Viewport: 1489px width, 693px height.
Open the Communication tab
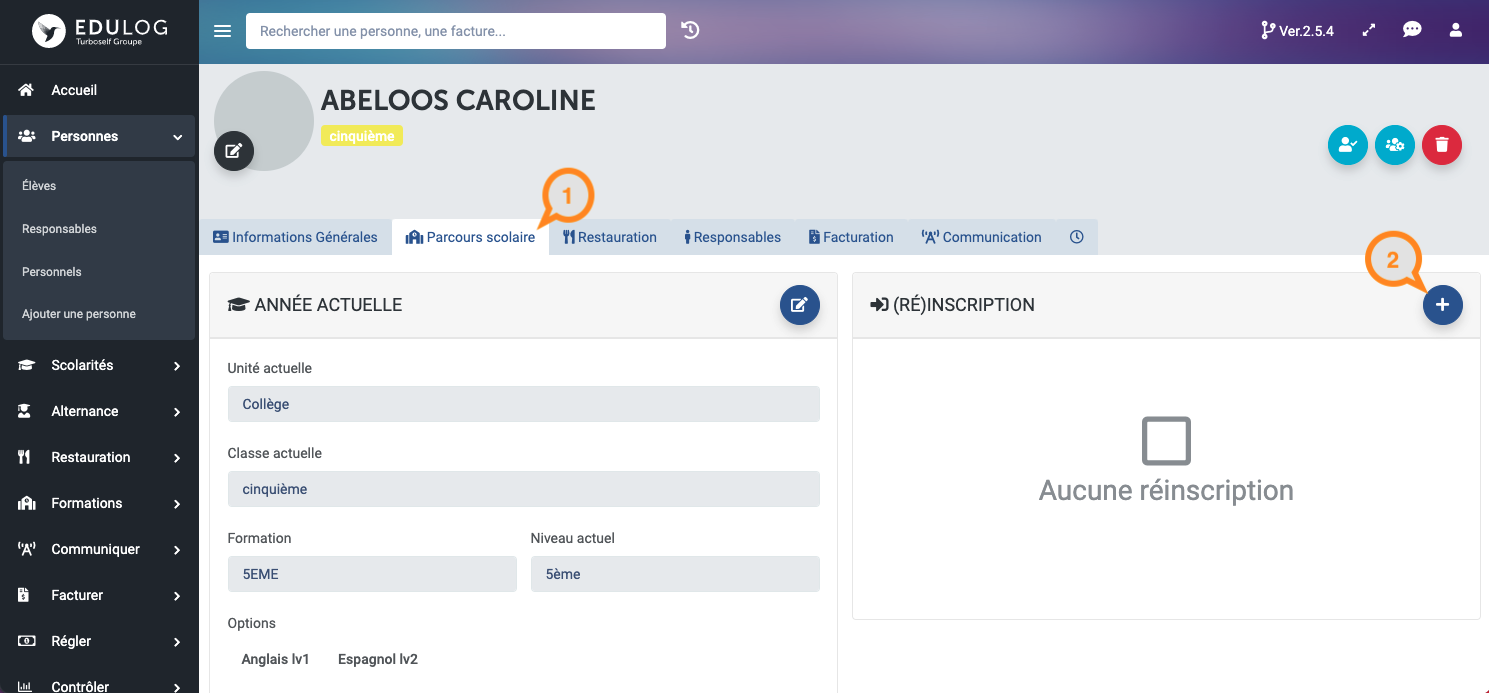click(981, 237)
